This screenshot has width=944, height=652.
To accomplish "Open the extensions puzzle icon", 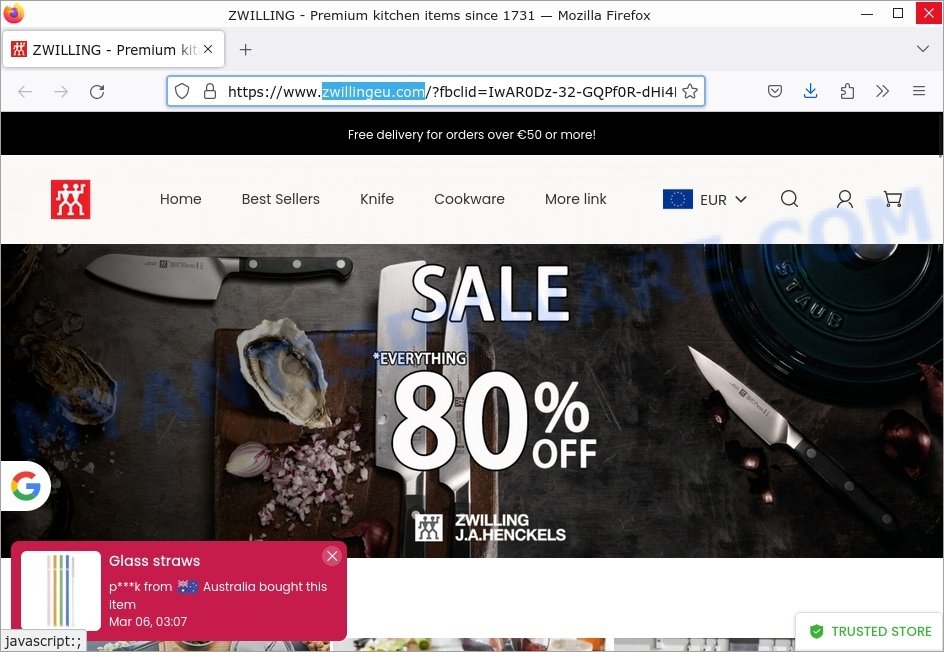I will [x=846, y=92].
